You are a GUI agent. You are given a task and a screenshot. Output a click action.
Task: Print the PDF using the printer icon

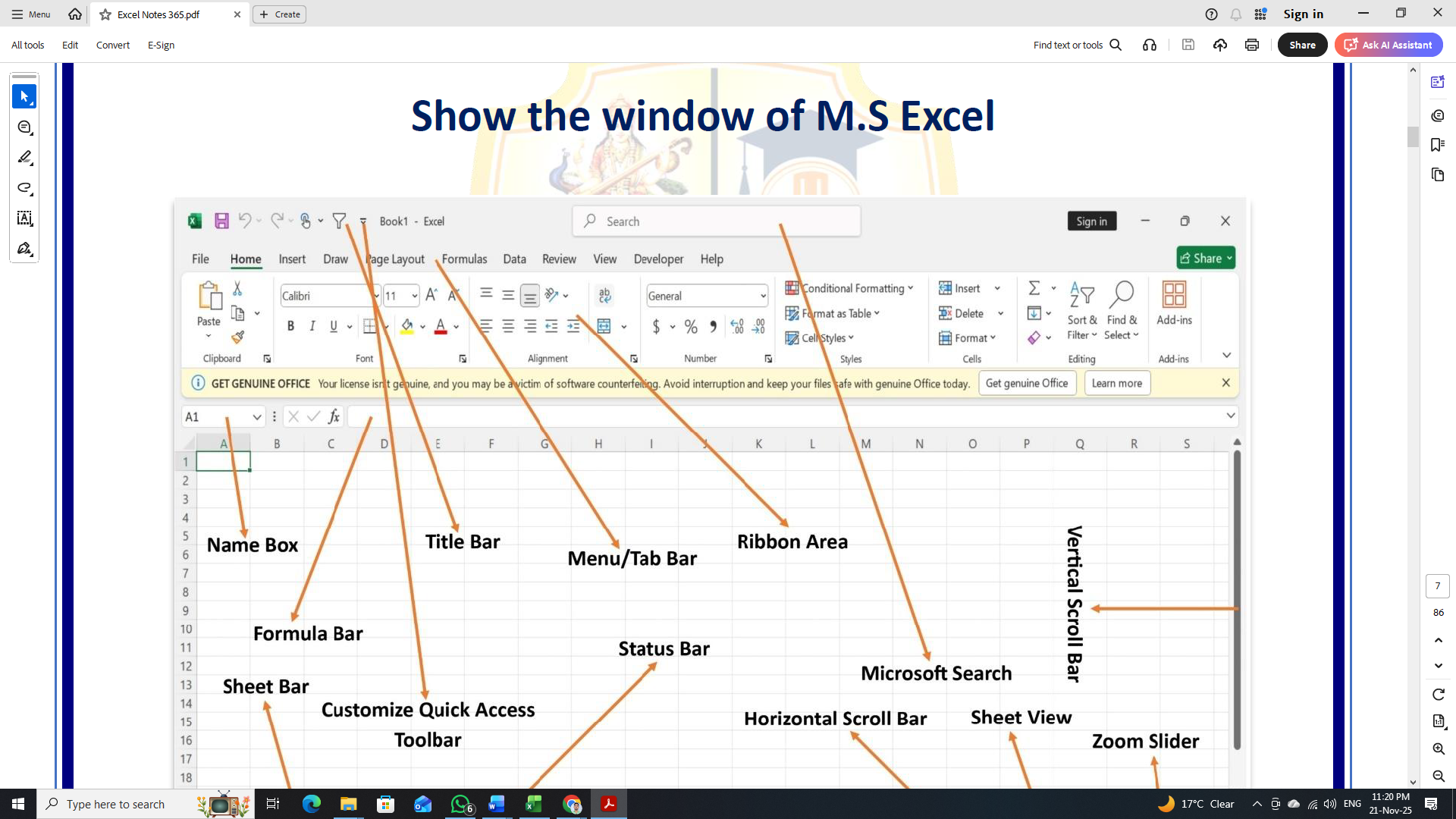pos(1251,45)
